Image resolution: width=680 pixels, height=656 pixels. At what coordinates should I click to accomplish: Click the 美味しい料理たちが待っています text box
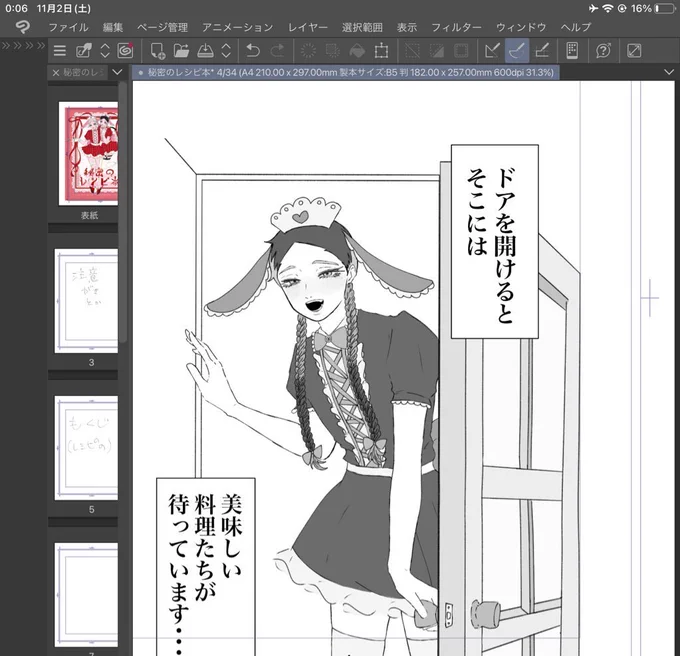click(206, 567)
